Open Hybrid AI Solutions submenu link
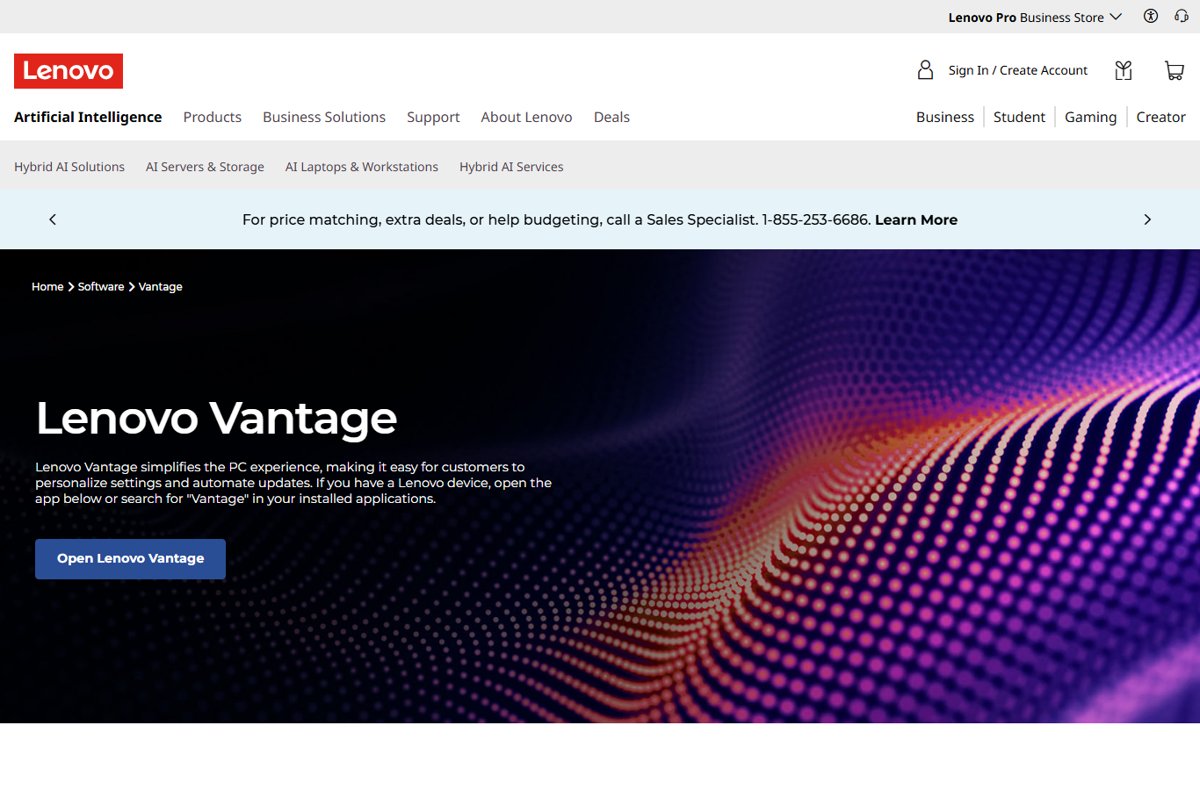This screenshot has width=1200, height=790. (x=69, y=167)
